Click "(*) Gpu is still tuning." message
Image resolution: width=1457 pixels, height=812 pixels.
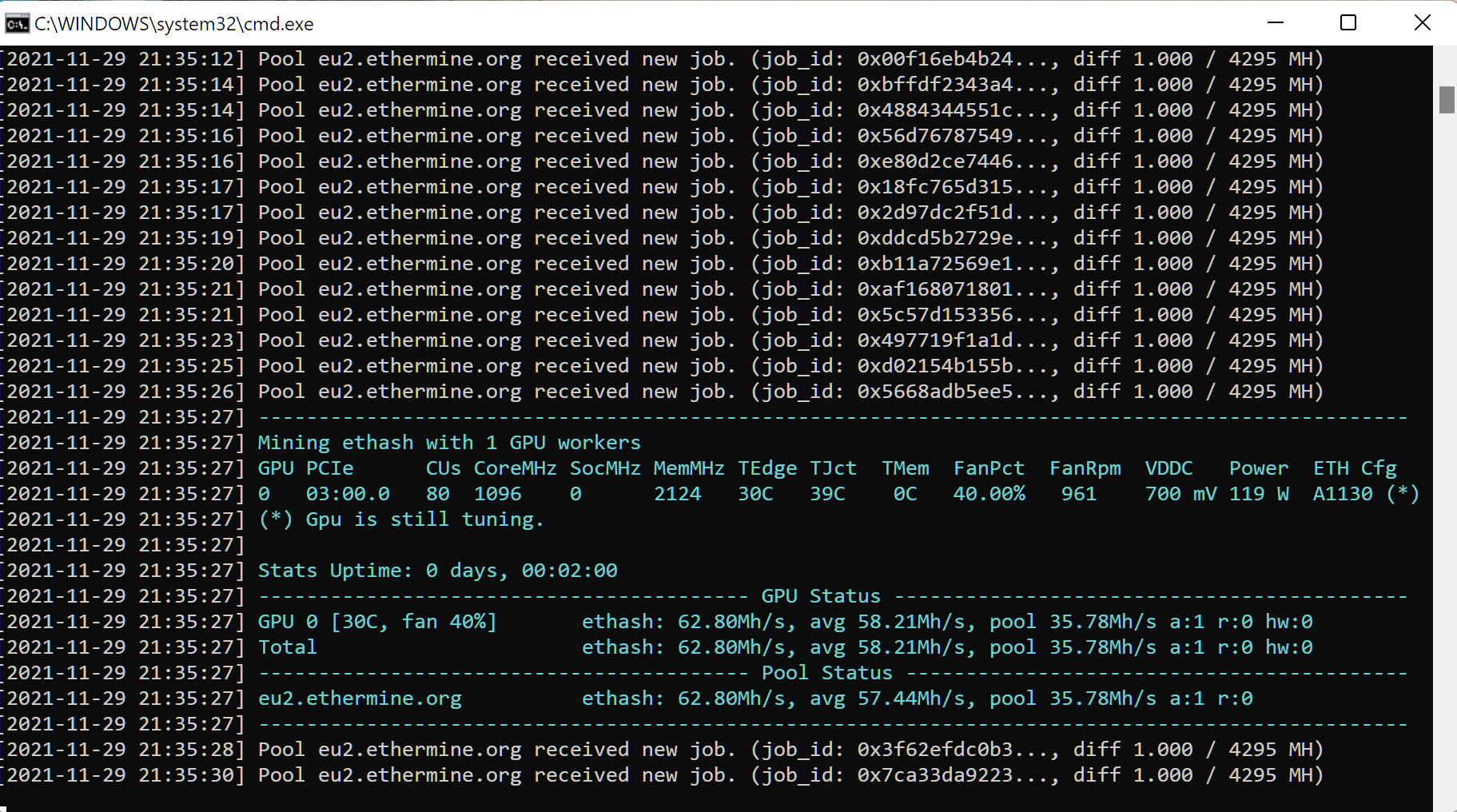[401, 519]
